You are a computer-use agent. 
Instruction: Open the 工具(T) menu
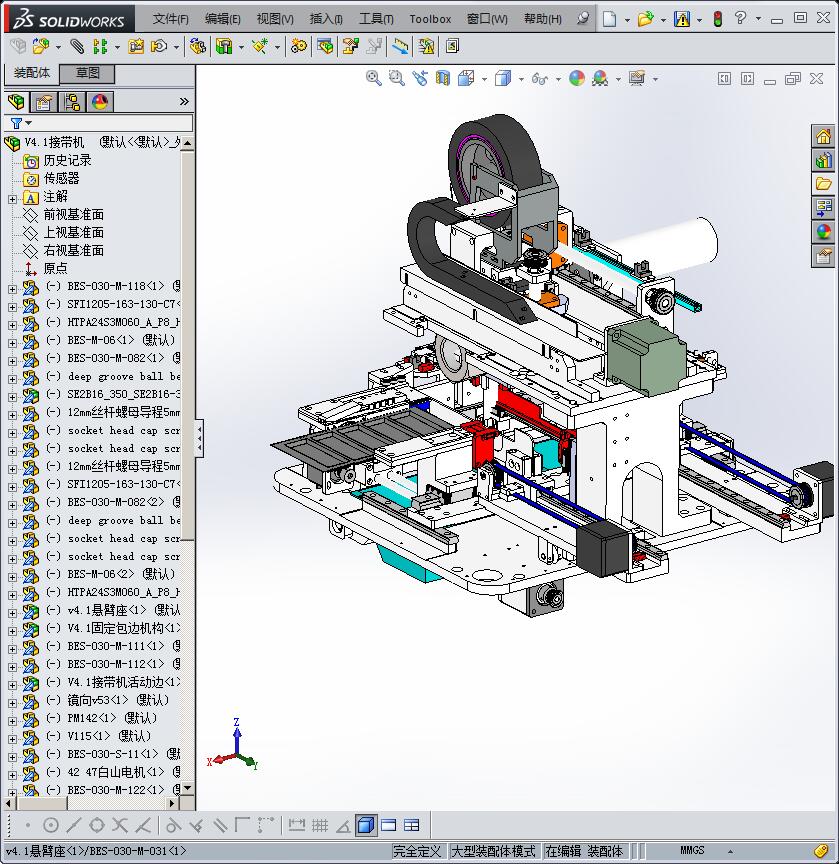click(376, 19)
